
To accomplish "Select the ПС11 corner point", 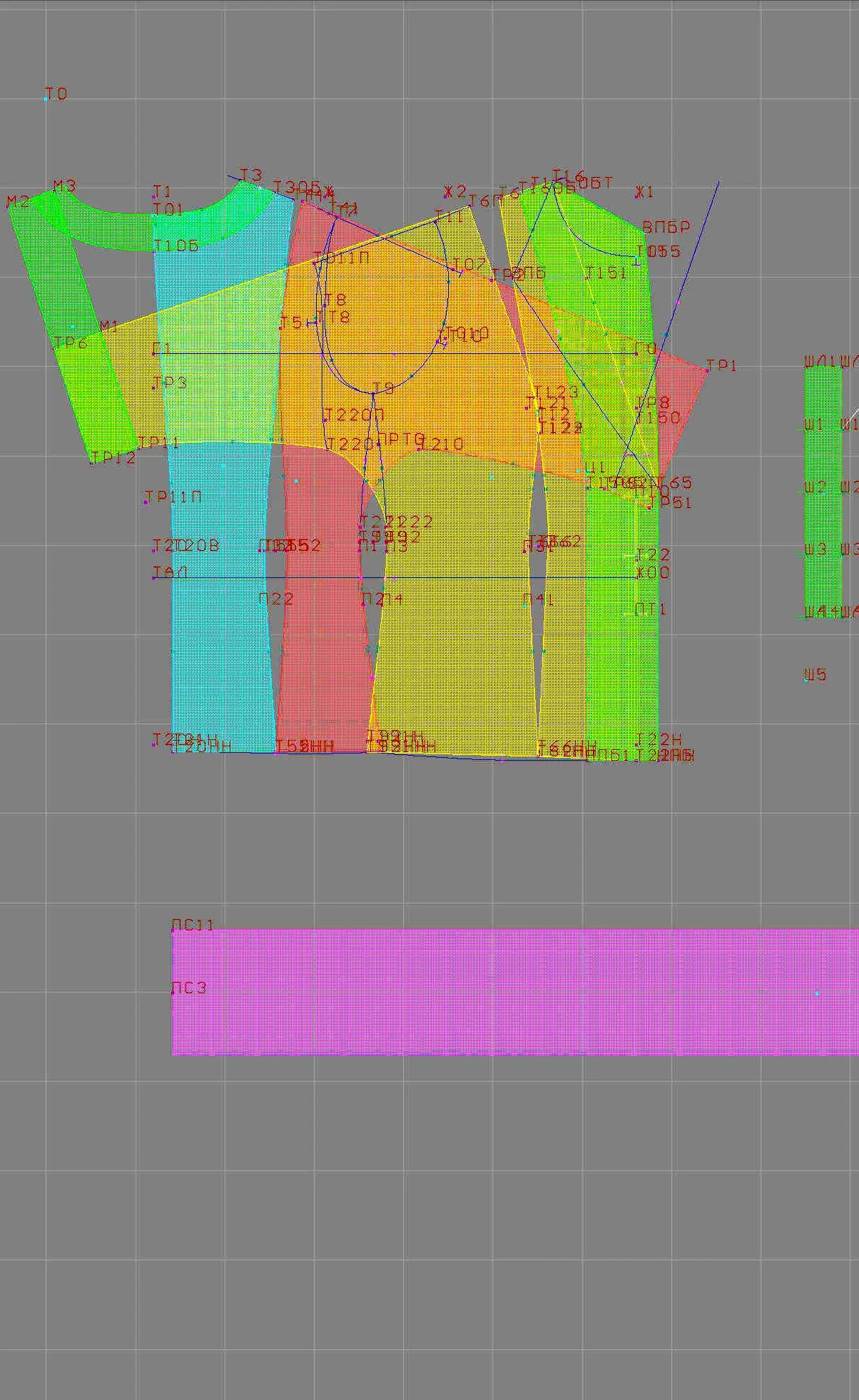I will (x=173, y=930).
